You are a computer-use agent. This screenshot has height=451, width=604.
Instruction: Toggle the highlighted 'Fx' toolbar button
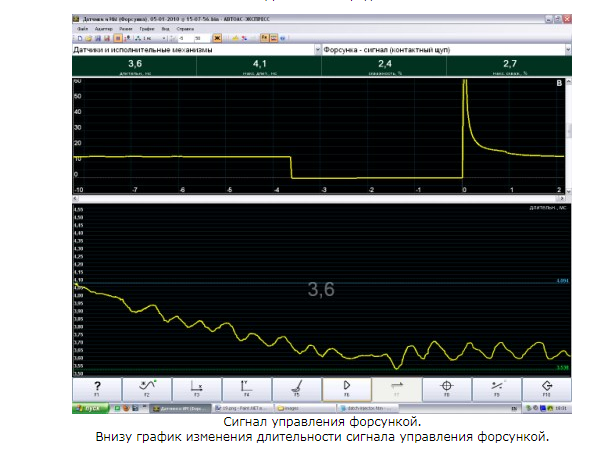point(265,38)
